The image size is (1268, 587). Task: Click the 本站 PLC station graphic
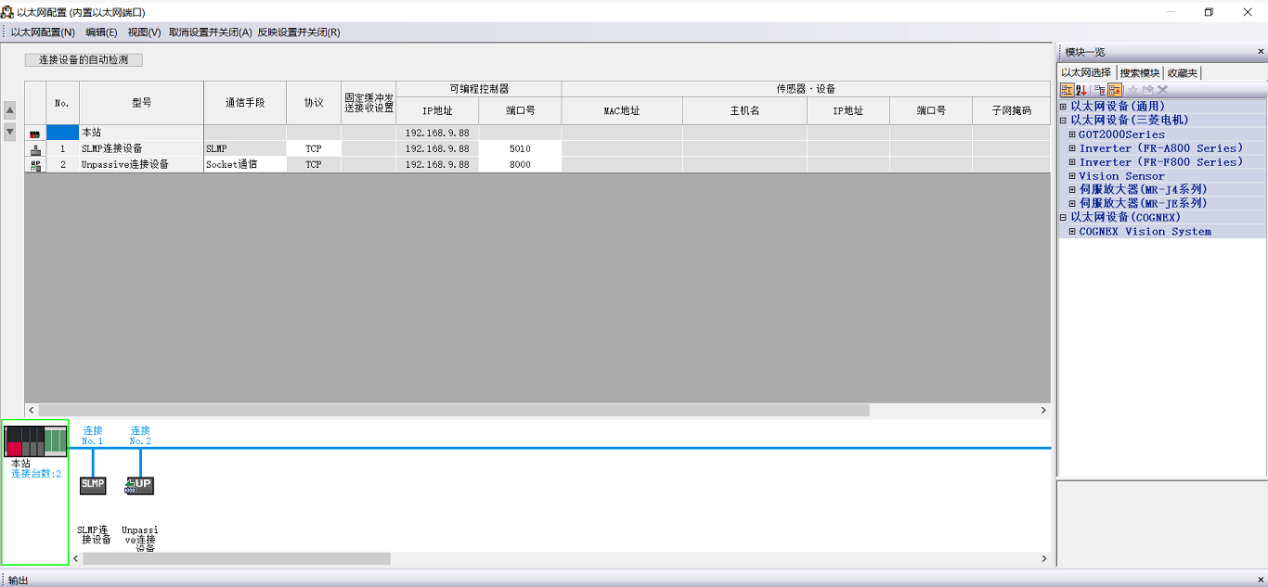pyautogui.click(x=35, y=440)
